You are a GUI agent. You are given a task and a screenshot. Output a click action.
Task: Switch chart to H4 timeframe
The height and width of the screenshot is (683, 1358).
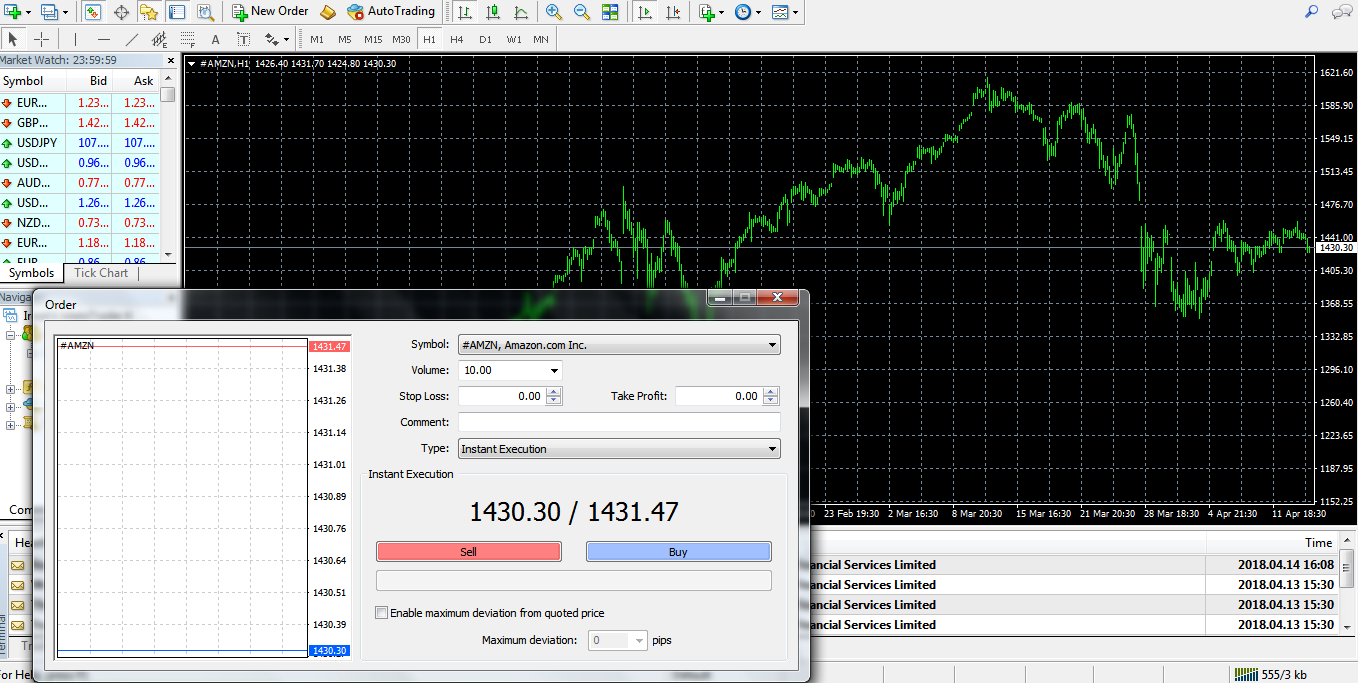pyautogui.click(x=457, y=39)
